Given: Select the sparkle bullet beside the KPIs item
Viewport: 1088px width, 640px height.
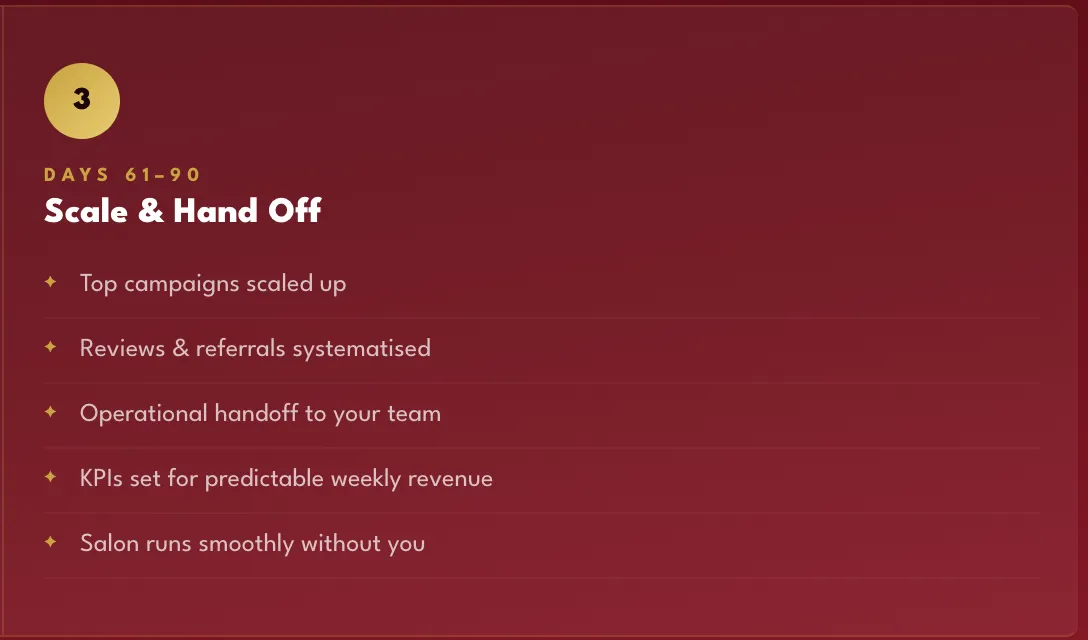Looking at the screenshot, I should pyautogui.click(x=51, y=476).
